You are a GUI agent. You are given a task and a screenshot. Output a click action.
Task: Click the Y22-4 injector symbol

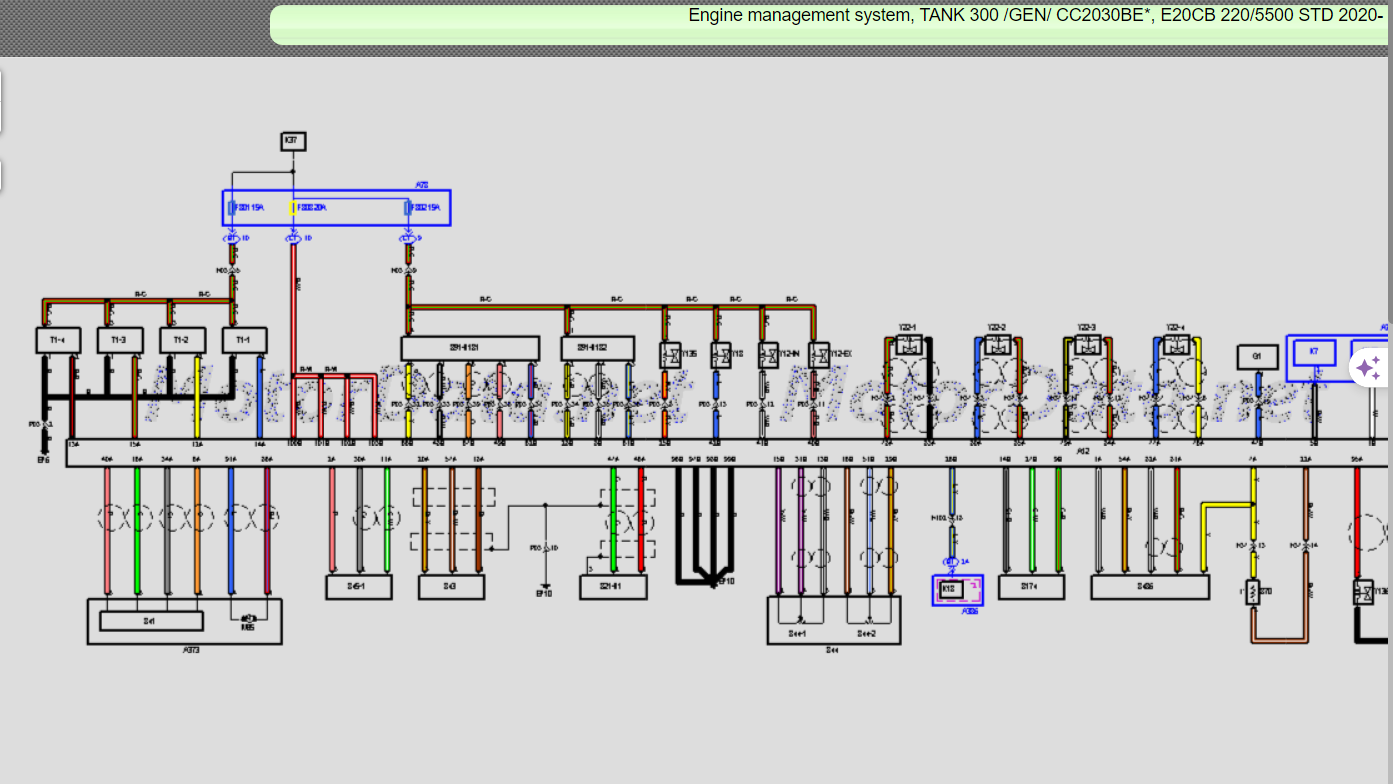1176,345
